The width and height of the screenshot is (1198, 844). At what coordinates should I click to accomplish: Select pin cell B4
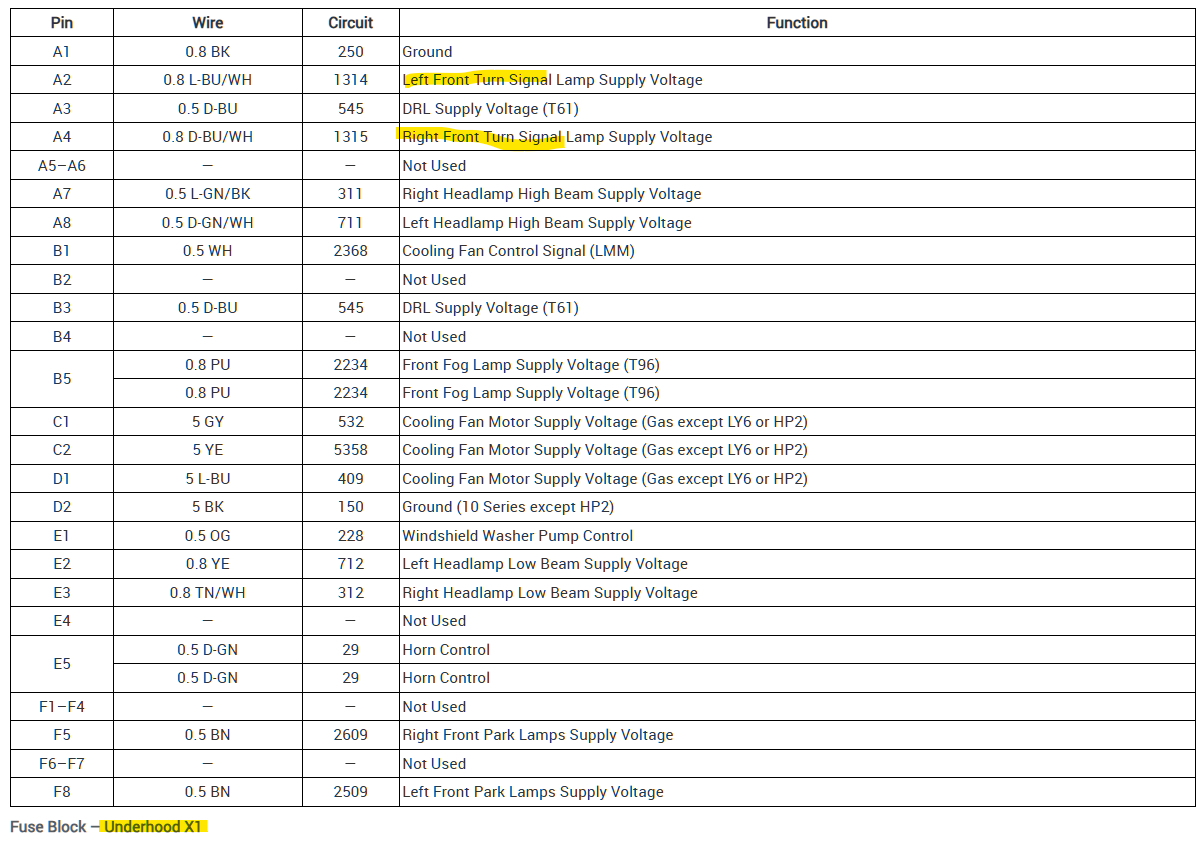click(62, 337)
